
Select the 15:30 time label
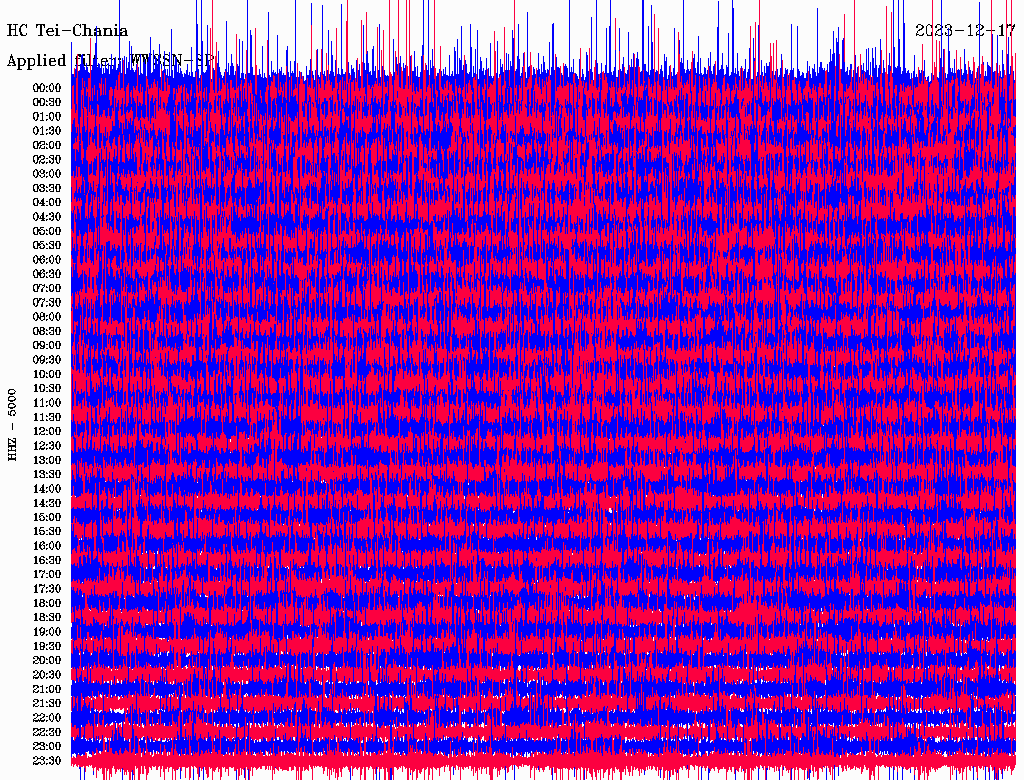click(x=47, y=531)
